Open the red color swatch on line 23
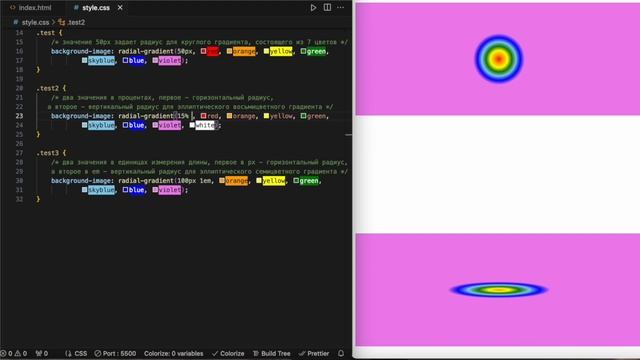Image resolution: width=640 pixels, height=360 pixels. point(203,116)
